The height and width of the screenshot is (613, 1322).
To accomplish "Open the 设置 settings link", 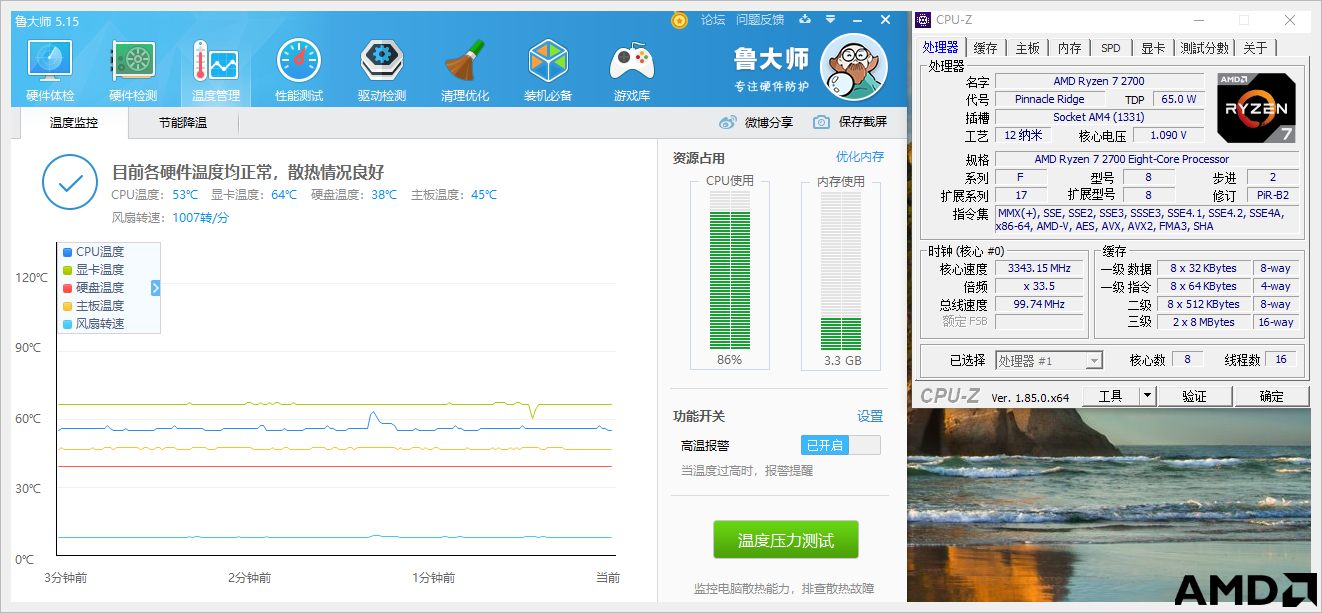I will [870, 416].
